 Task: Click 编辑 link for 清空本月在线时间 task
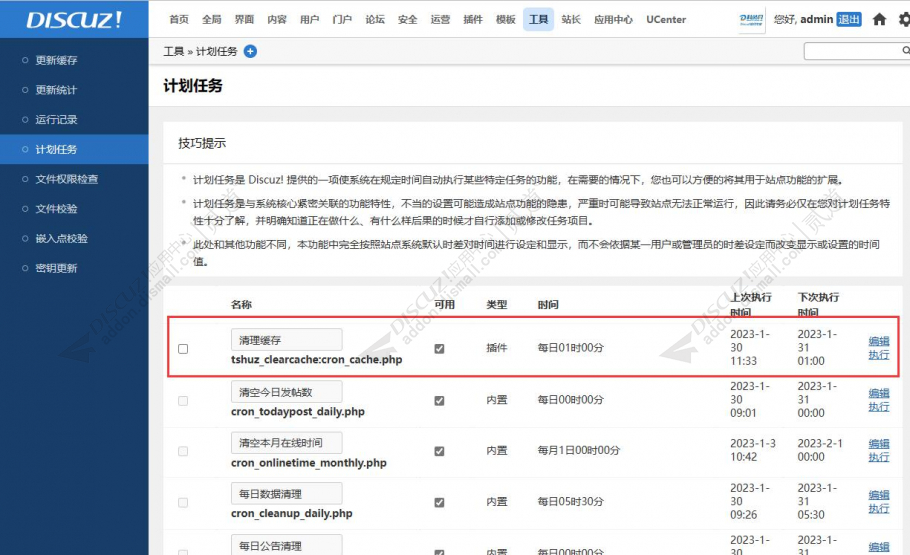click(879, 444)
